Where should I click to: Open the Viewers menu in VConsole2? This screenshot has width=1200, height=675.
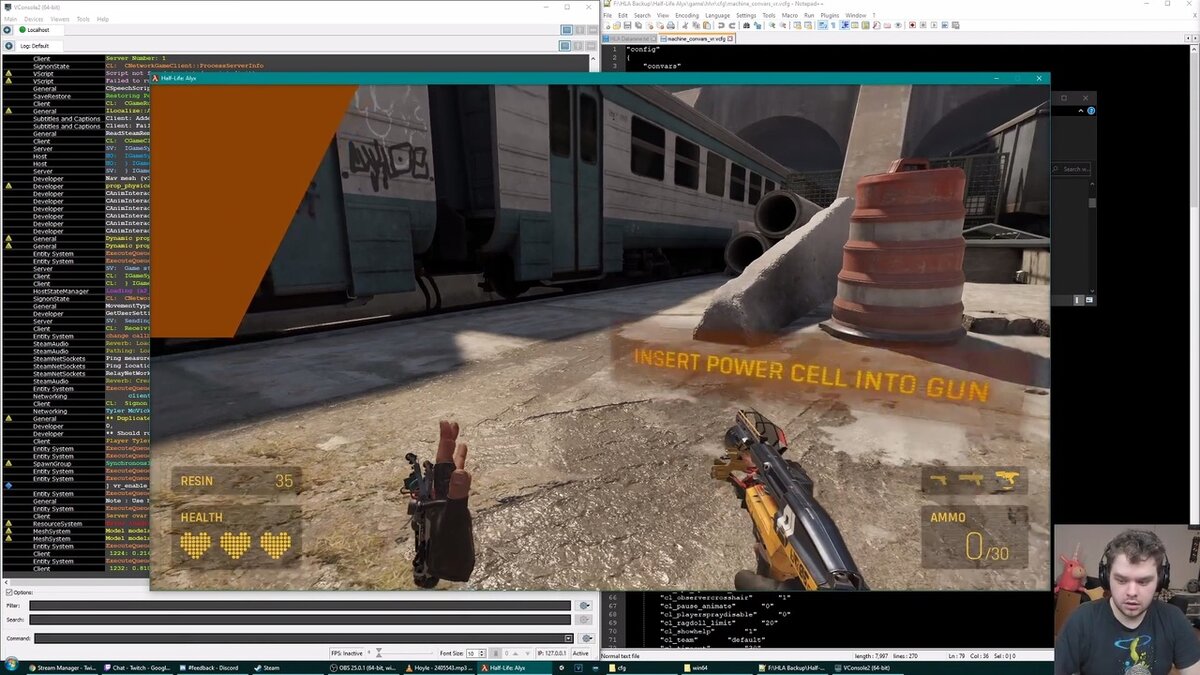click(x=60, y=19)
